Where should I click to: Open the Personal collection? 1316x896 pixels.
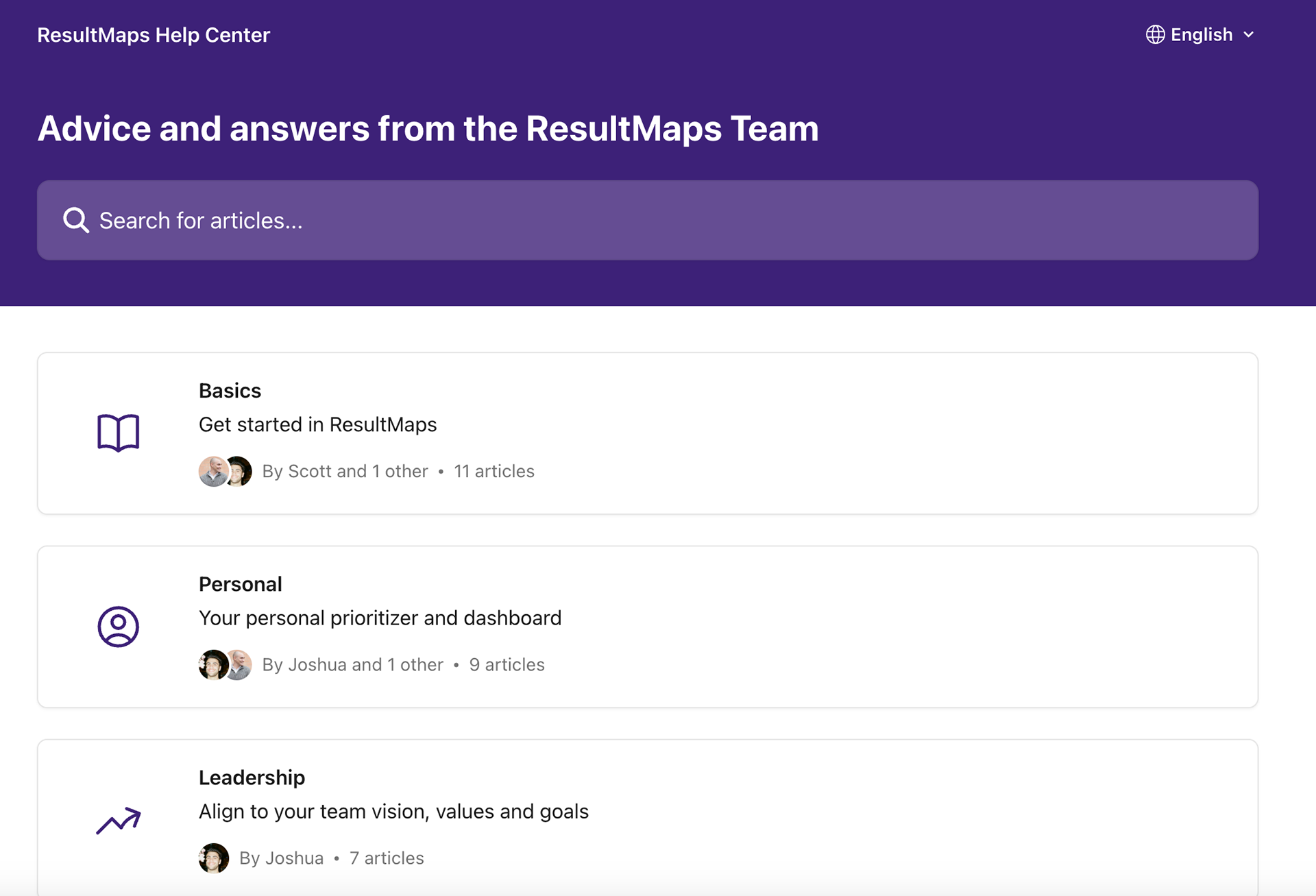(648, 627)
